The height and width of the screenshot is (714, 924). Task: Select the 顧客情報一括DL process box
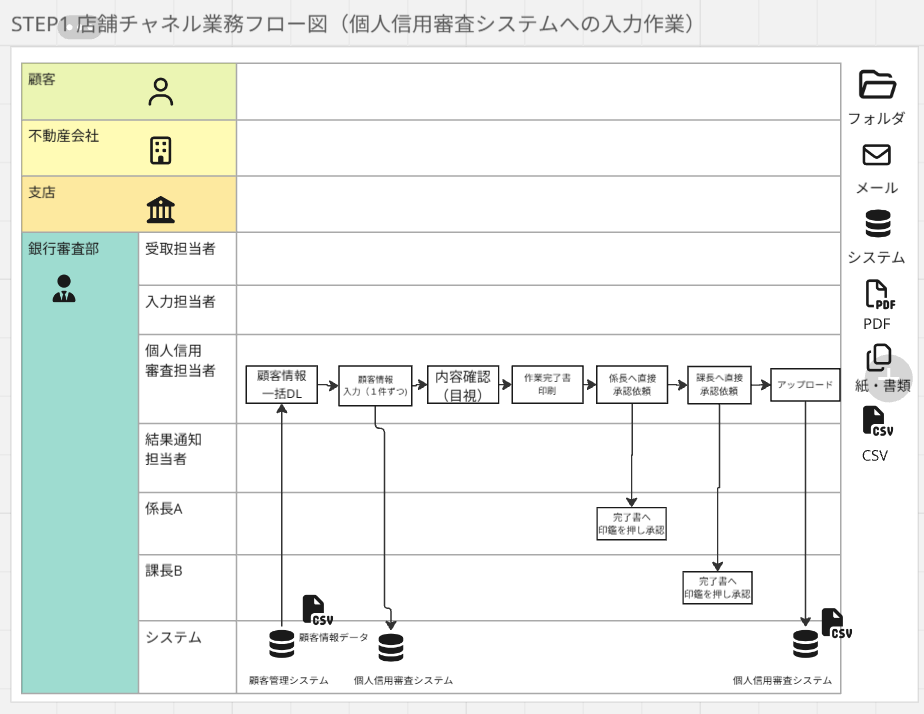tap(282, 384)
